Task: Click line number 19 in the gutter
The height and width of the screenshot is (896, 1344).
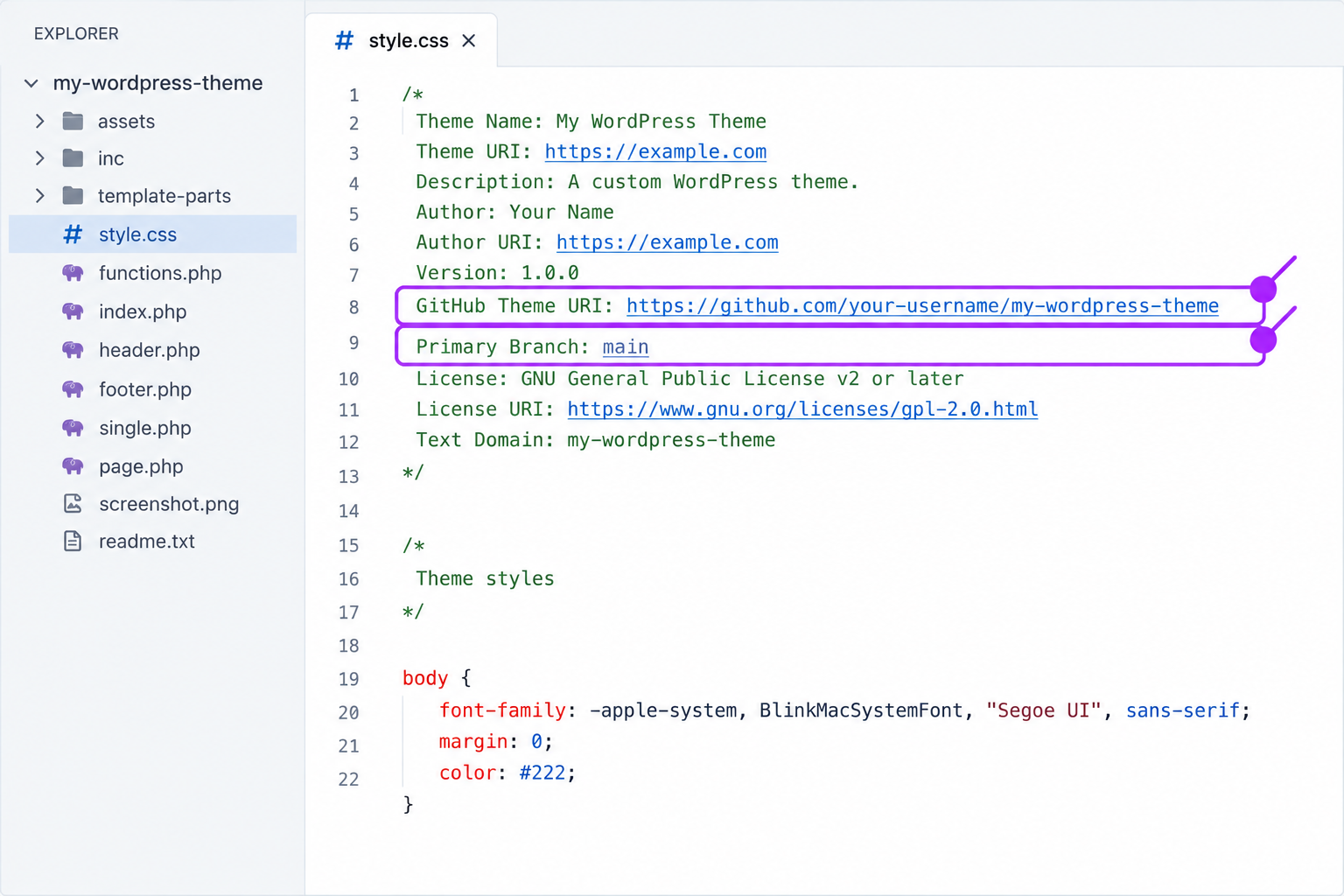Action: [x=348, y=679]
